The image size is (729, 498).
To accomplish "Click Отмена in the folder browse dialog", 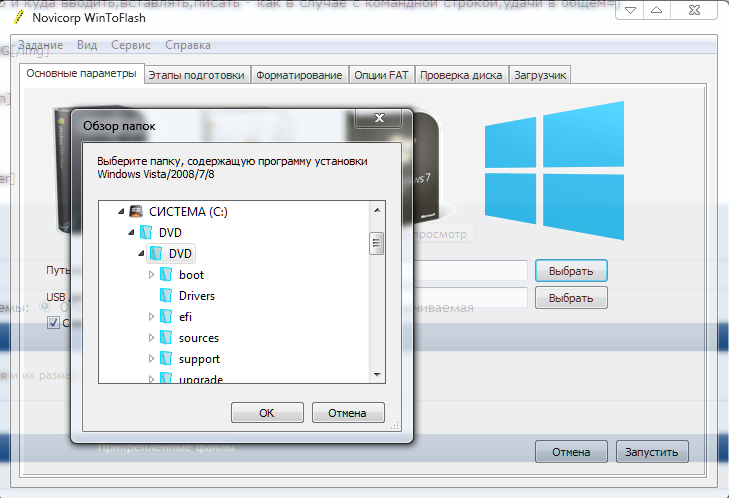I will [x=347, y=413].
